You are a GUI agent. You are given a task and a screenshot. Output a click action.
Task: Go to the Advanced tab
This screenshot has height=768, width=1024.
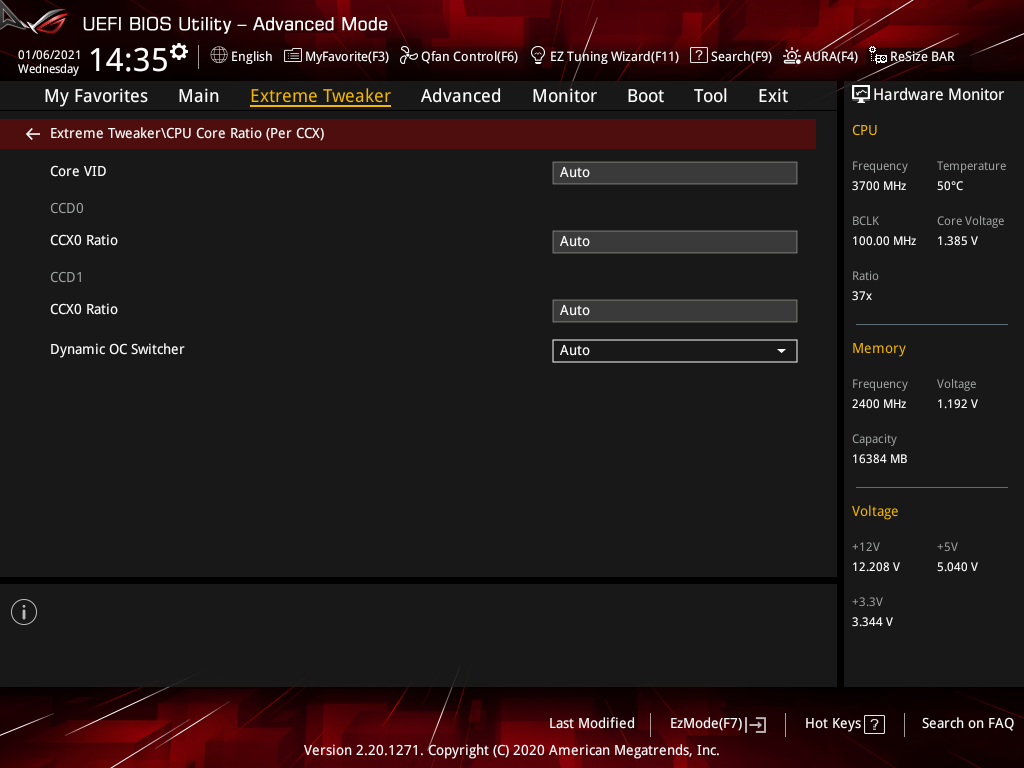point(460,96)
